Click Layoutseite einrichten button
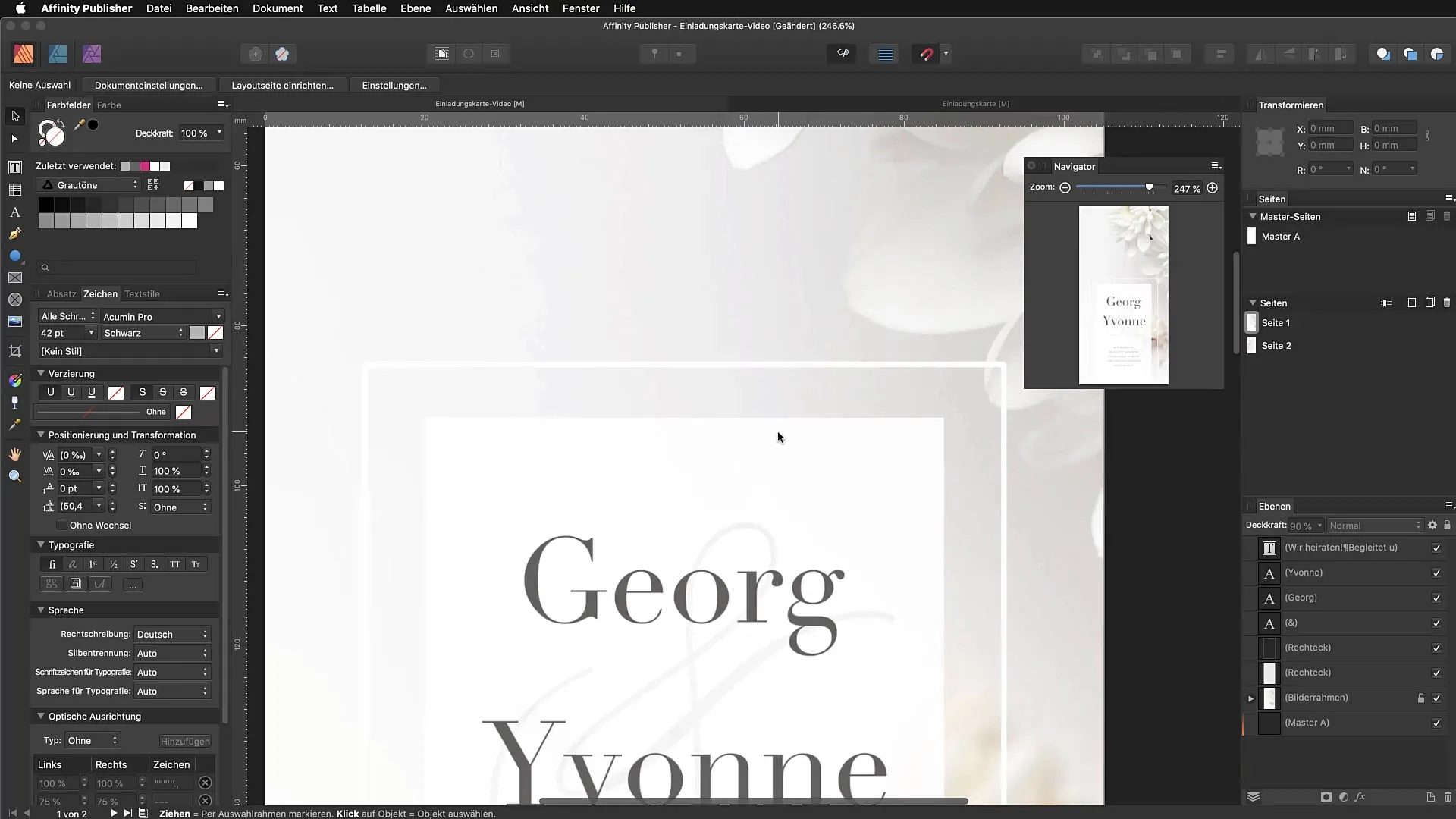This screenshot has width=1456, height=819. [x=282, y=86]
